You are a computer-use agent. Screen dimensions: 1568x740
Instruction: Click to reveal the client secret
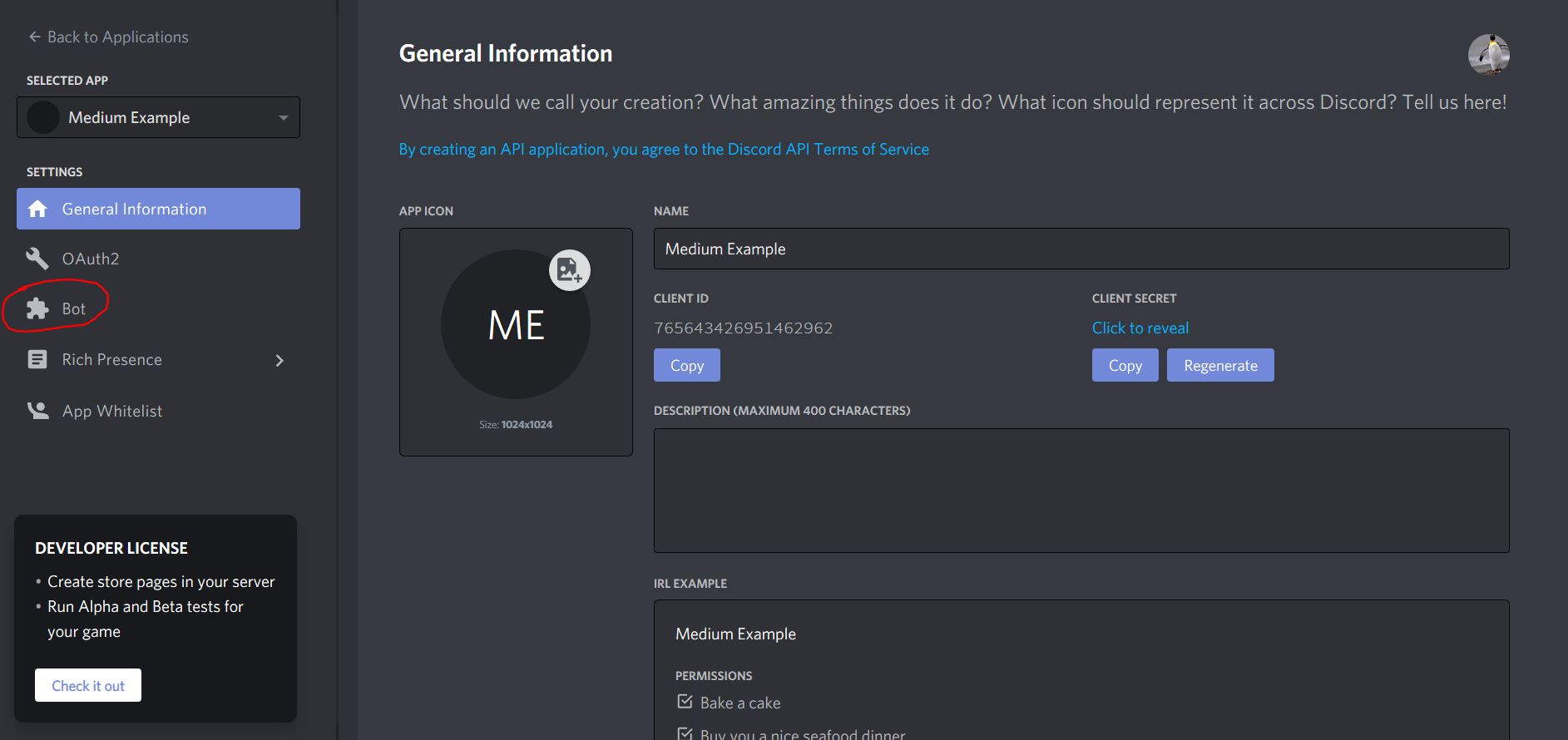tap(1140, 328)
